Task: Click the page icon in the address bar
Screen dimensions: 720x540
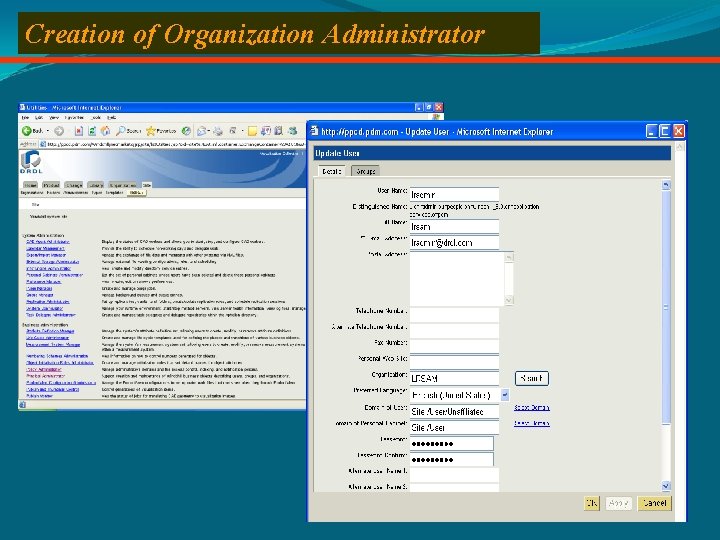Action: pyautogui.click(x=43, y=144)
